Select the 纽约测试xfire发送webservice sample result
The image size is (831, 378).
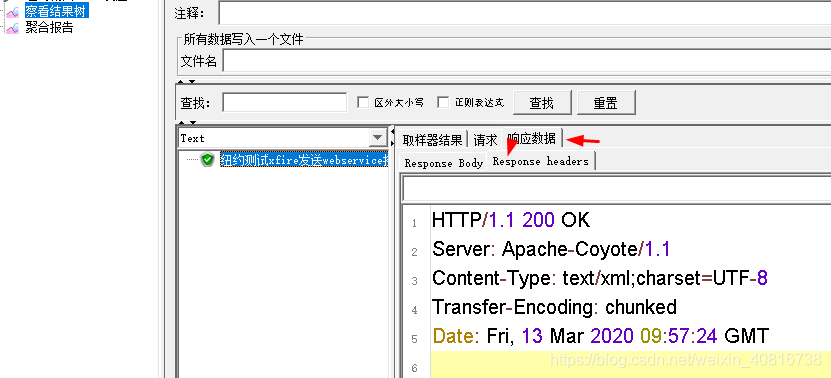pyautogui.click(x=304, y=160)
